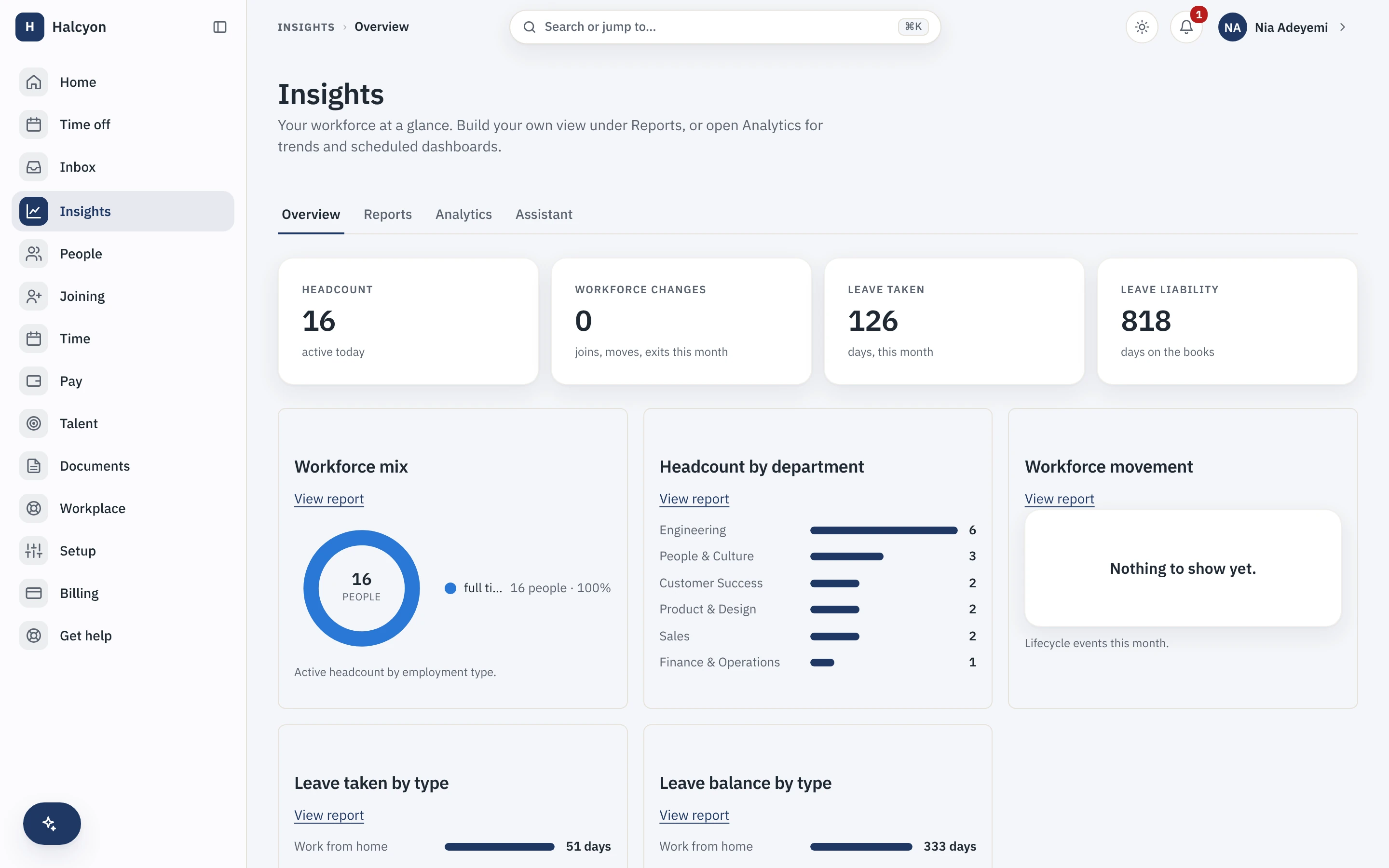The image size is (1389, 868).
Task: Open the Get help lifebuoy icon
Action: tap(33, 636)
